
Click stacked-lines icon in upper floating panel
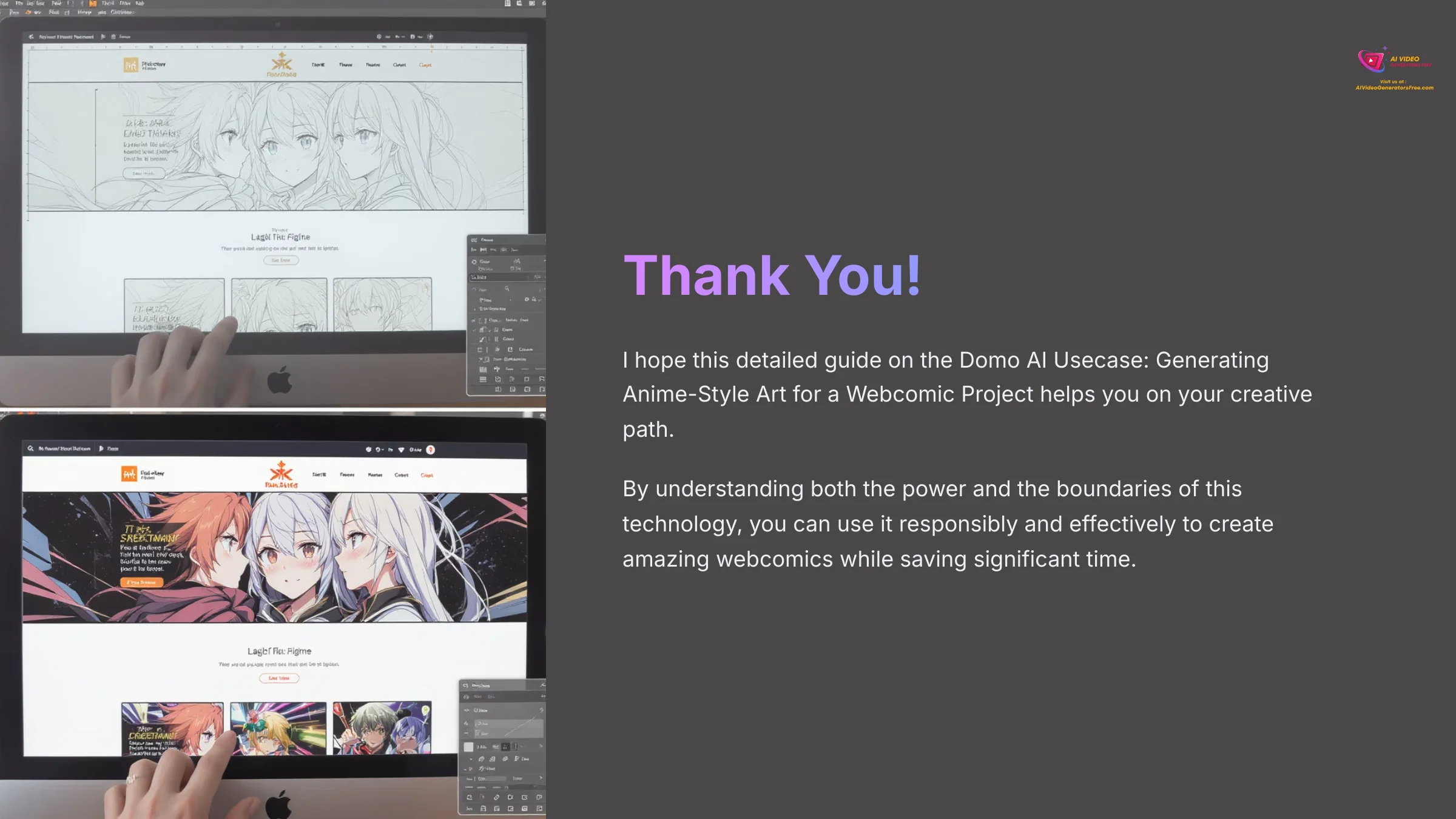click(x=483, y=379)
